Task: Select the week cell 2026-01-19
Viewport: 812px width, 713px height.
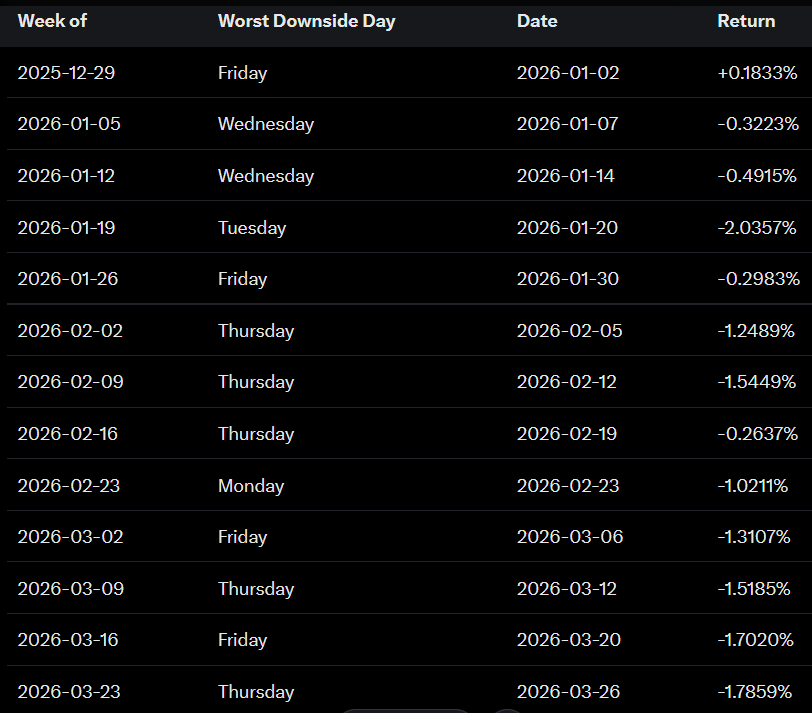Action: (66, 227)
